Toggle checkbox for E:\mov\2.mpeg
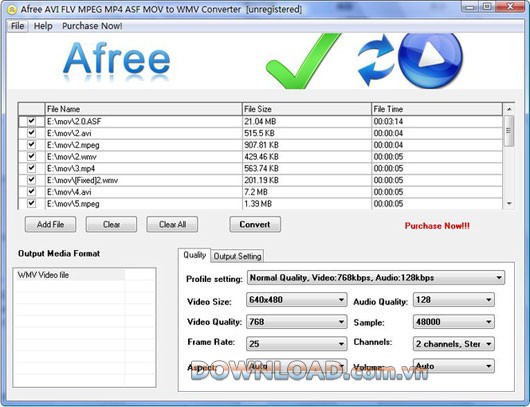Viewport: 530px width, 407px height. tap(31, 144)
